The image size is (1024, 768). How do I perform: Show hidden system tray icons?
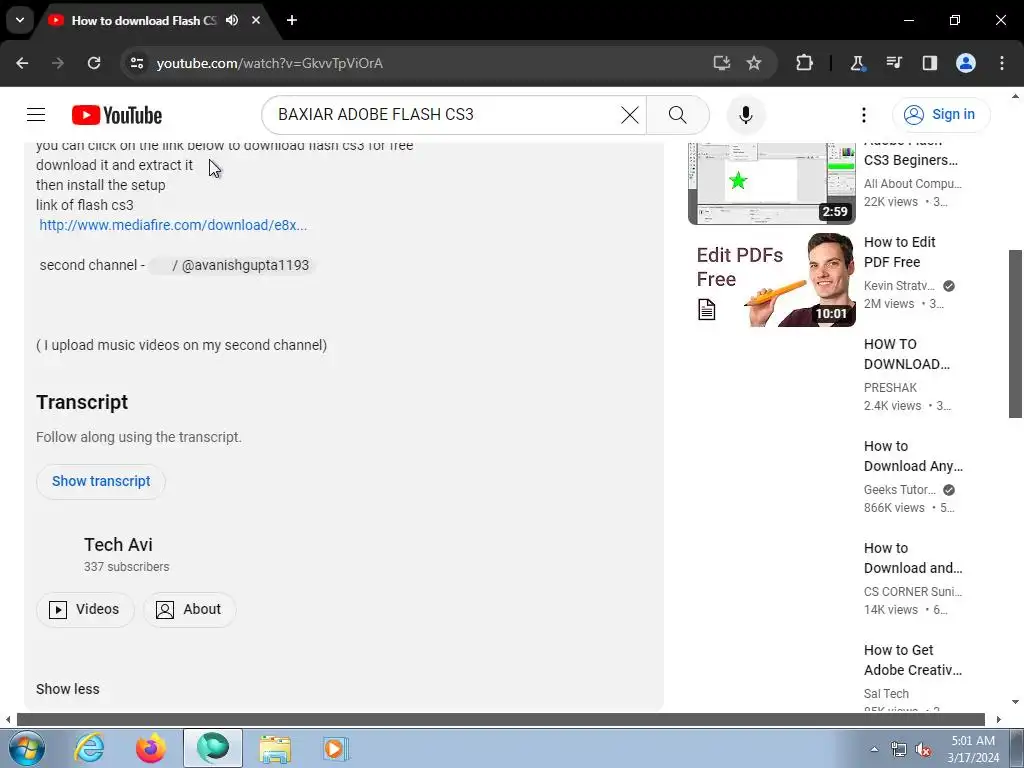pyautogui.click(x=874, y=749)
